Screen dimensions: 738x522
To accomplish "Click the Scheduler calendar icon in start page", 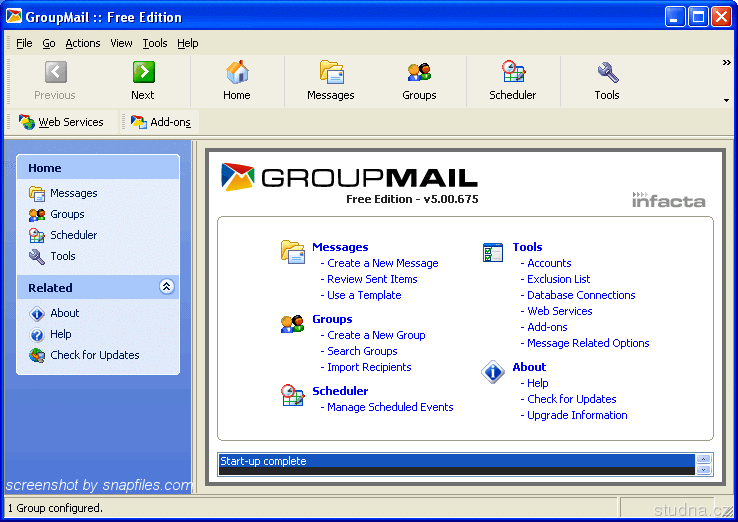I will 293,395.
